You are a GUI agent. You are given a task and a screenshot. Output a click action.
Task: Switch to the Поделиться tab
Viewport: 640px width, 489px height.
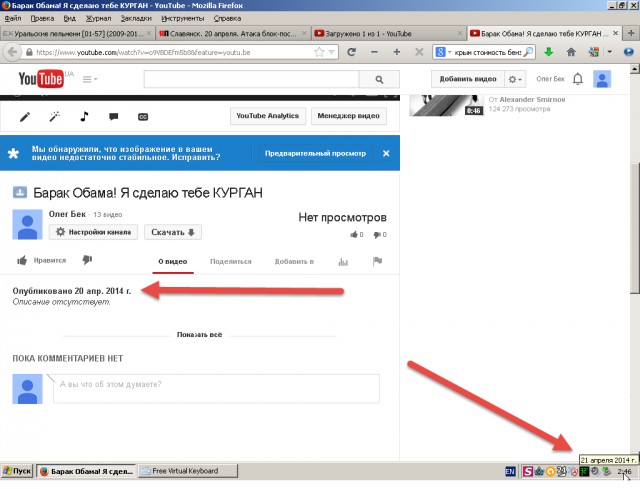pos(231,262)
